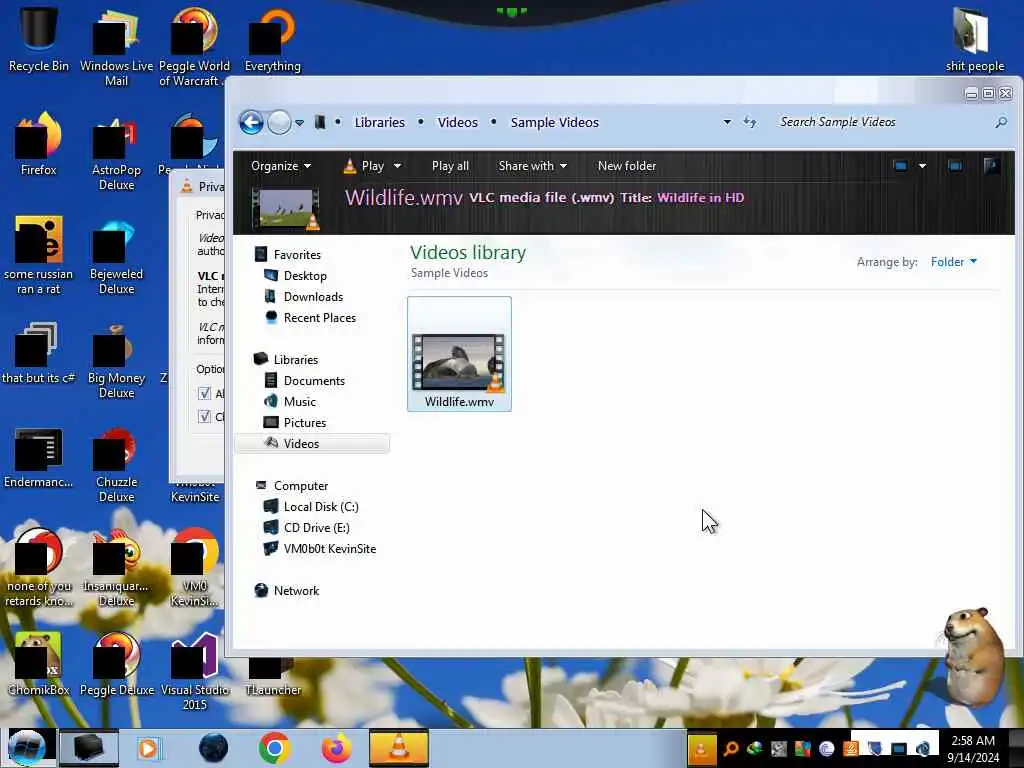Select the Firefox desktop shortcut

(x=39, y=144)
